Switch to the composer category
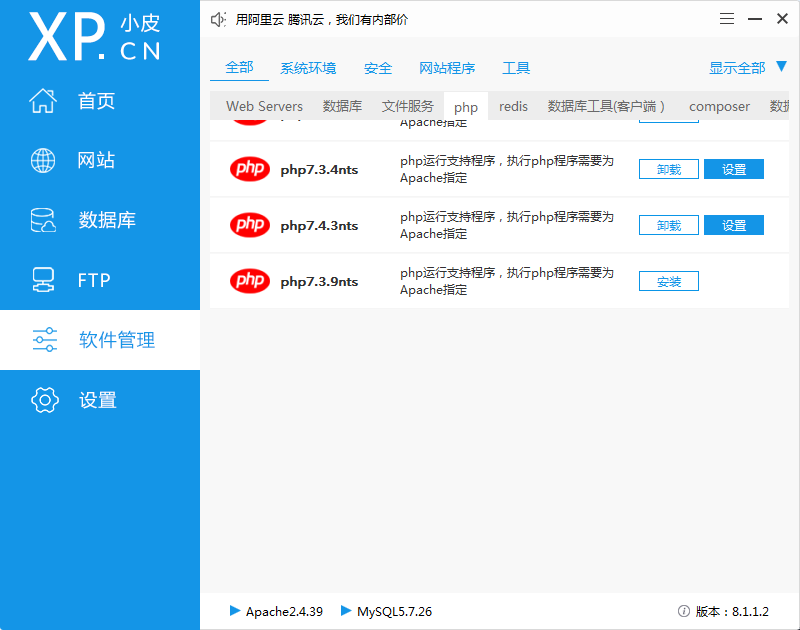 click(719, 106)
